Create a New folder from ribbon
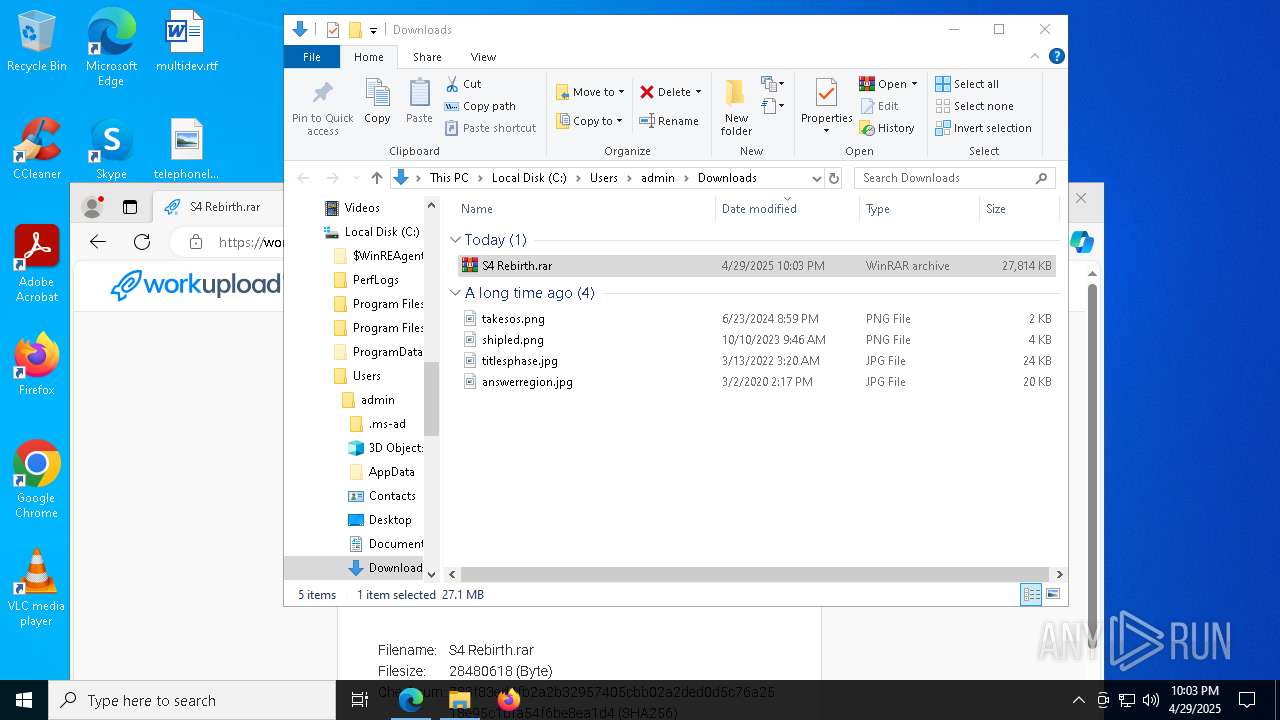The height and width of the screenshot is (720, 1280). [x=736, y=107]
